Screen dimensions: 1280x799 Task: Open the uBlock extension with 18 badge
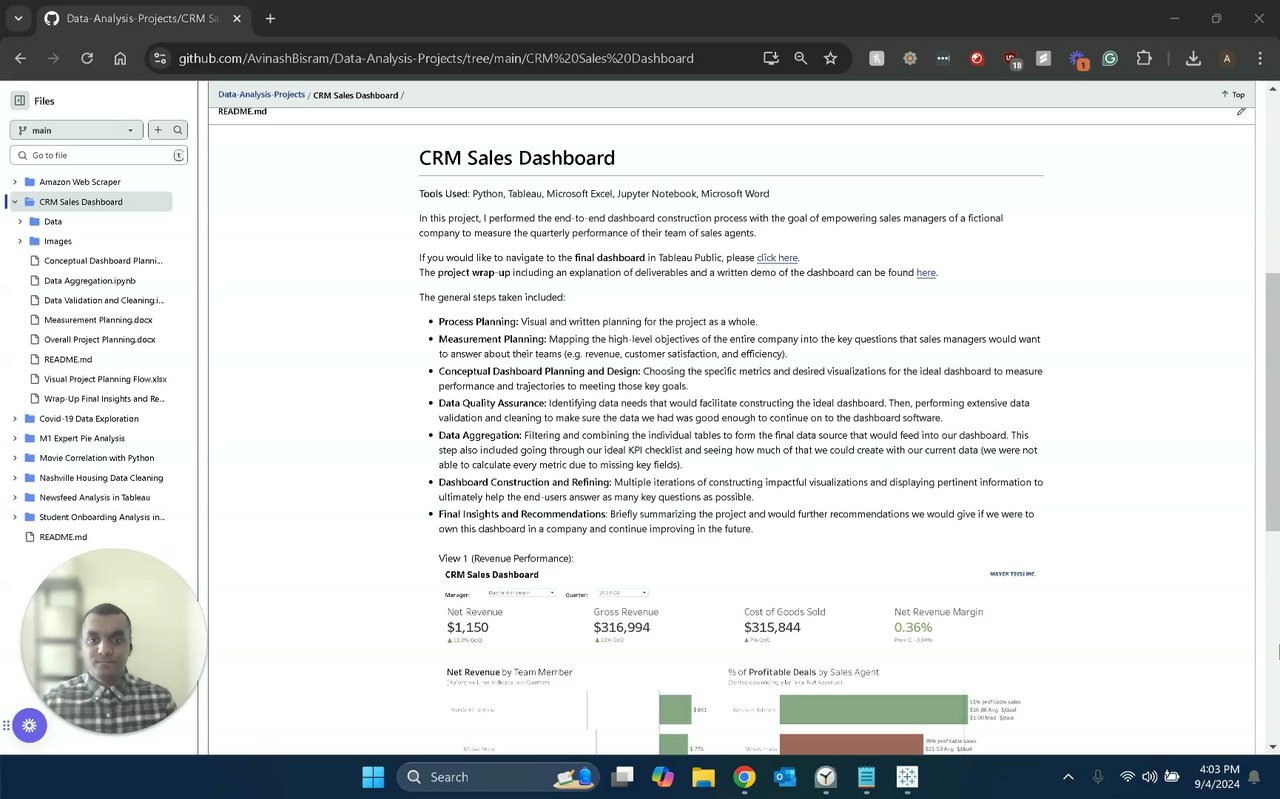click(x=1012, y=59)
